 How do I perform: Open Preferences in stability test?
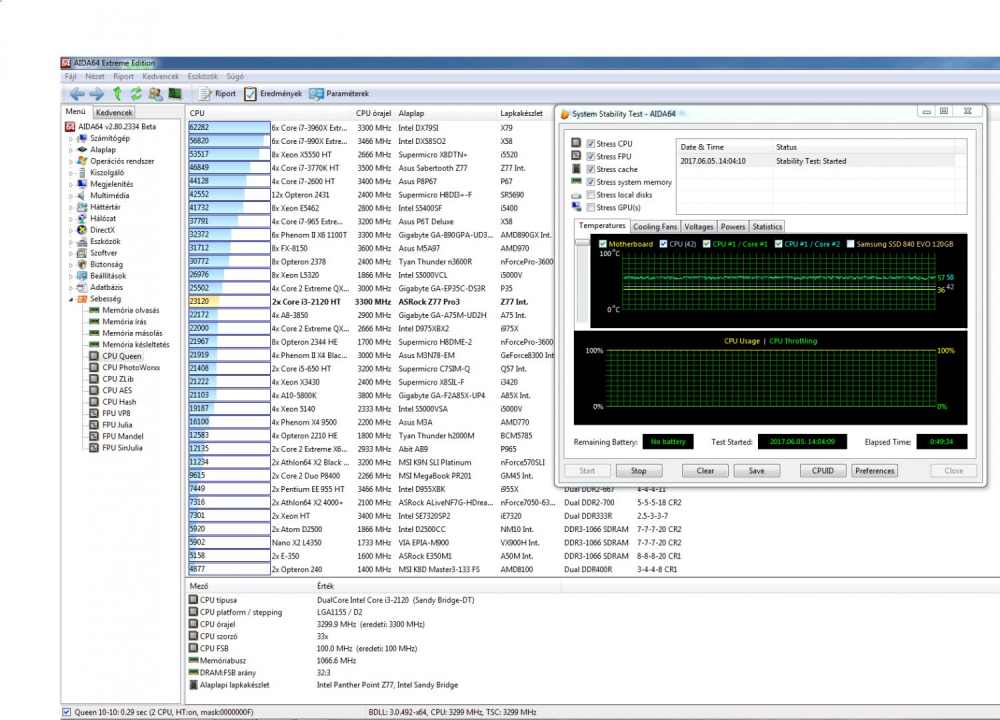coord(875,471)
